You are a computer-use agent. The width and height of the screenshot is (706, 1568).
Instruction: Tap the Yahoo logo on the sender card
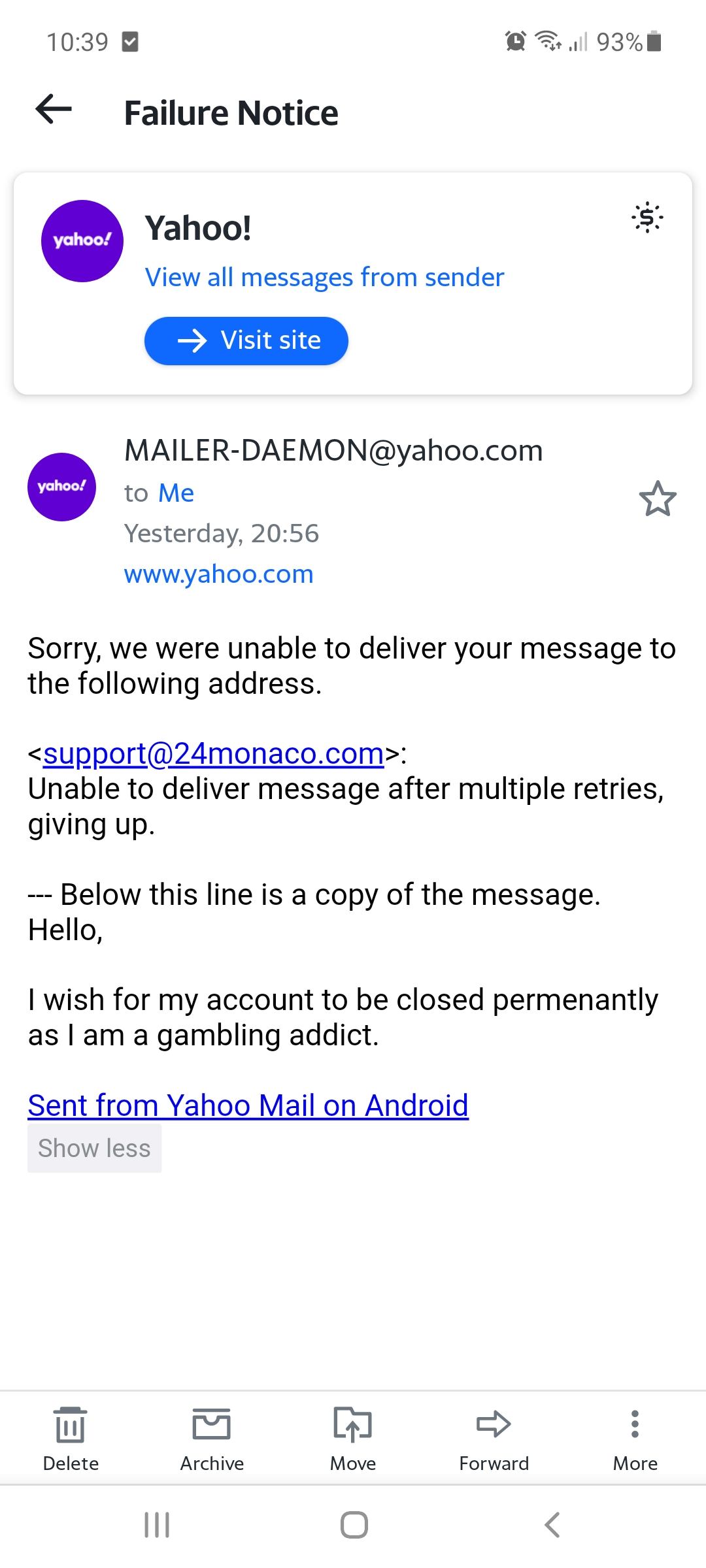tap(82, 240)
